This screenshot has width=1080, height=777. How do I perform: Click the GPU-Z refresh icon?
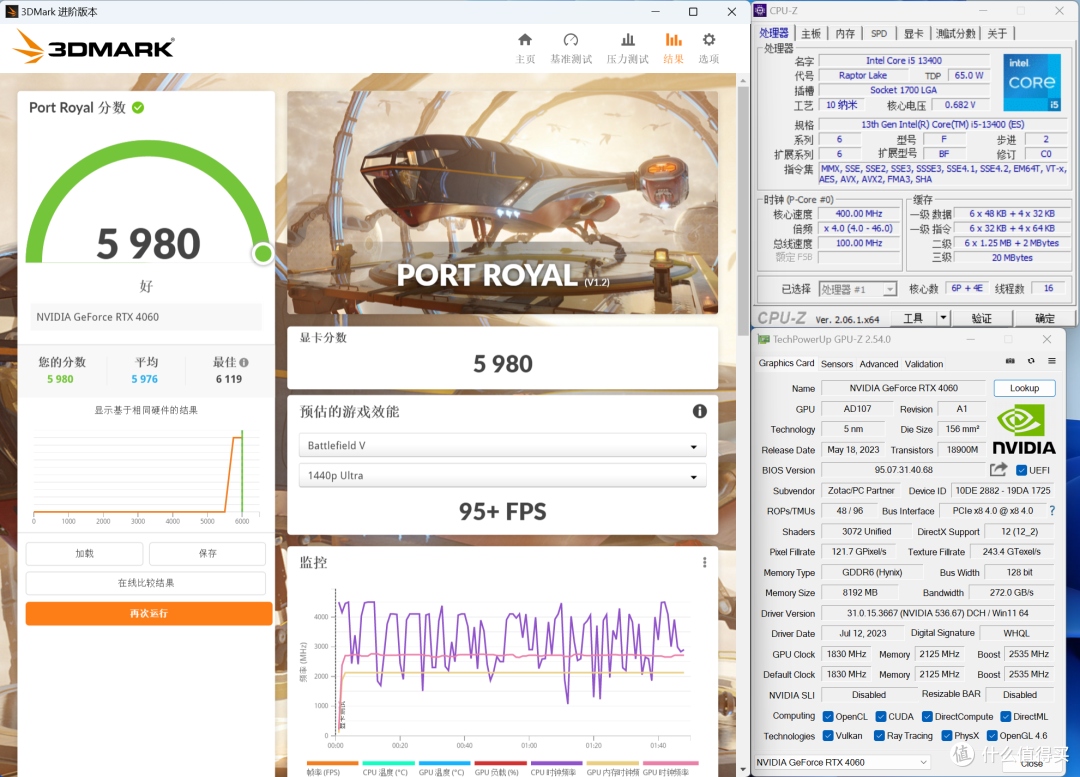tap(1031, 361)
